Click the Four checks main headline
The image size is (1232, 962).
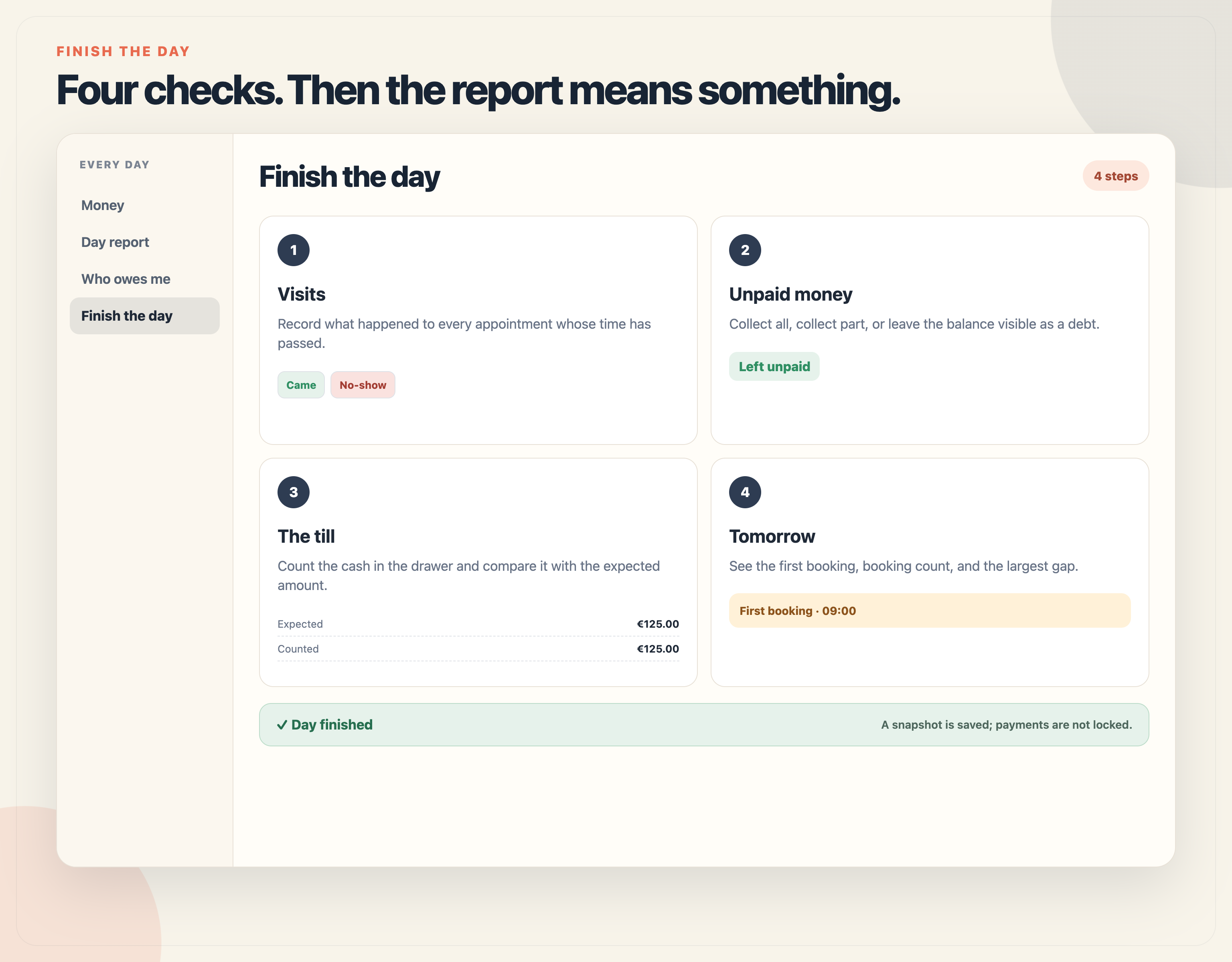click(478, 90)
